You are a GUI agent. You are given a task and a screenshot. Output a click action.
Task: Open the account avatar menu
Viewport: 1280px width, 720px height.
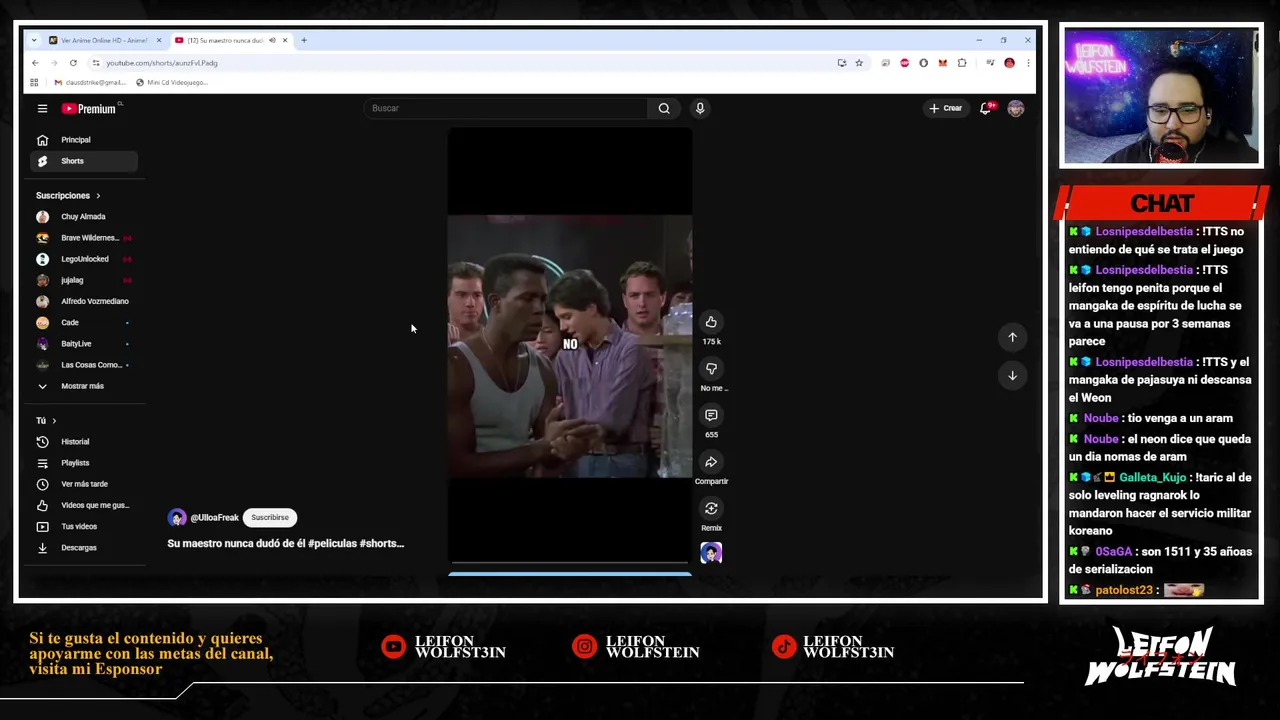pyautogui.click(x=1016, y=108)
